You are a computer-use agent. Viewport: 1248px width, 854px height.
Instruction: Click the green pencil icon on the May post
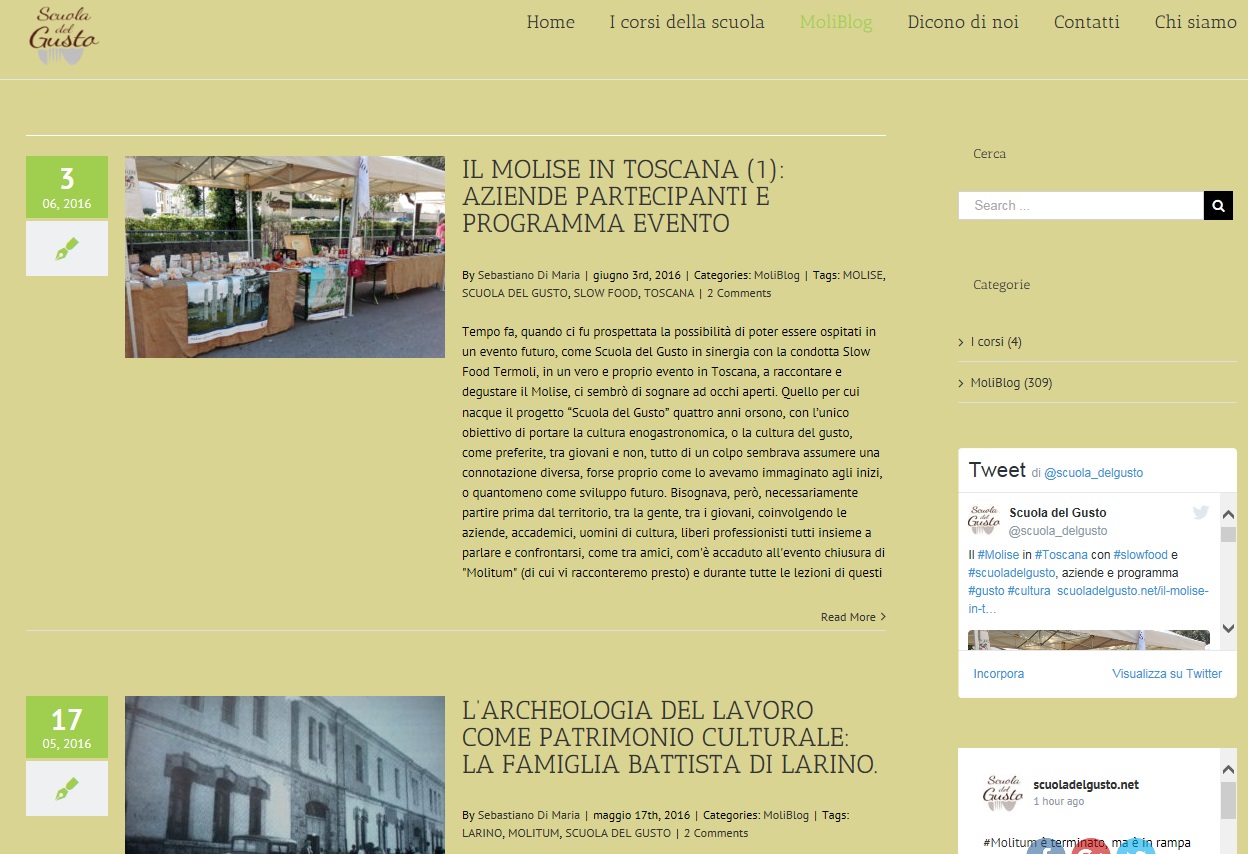66,788
